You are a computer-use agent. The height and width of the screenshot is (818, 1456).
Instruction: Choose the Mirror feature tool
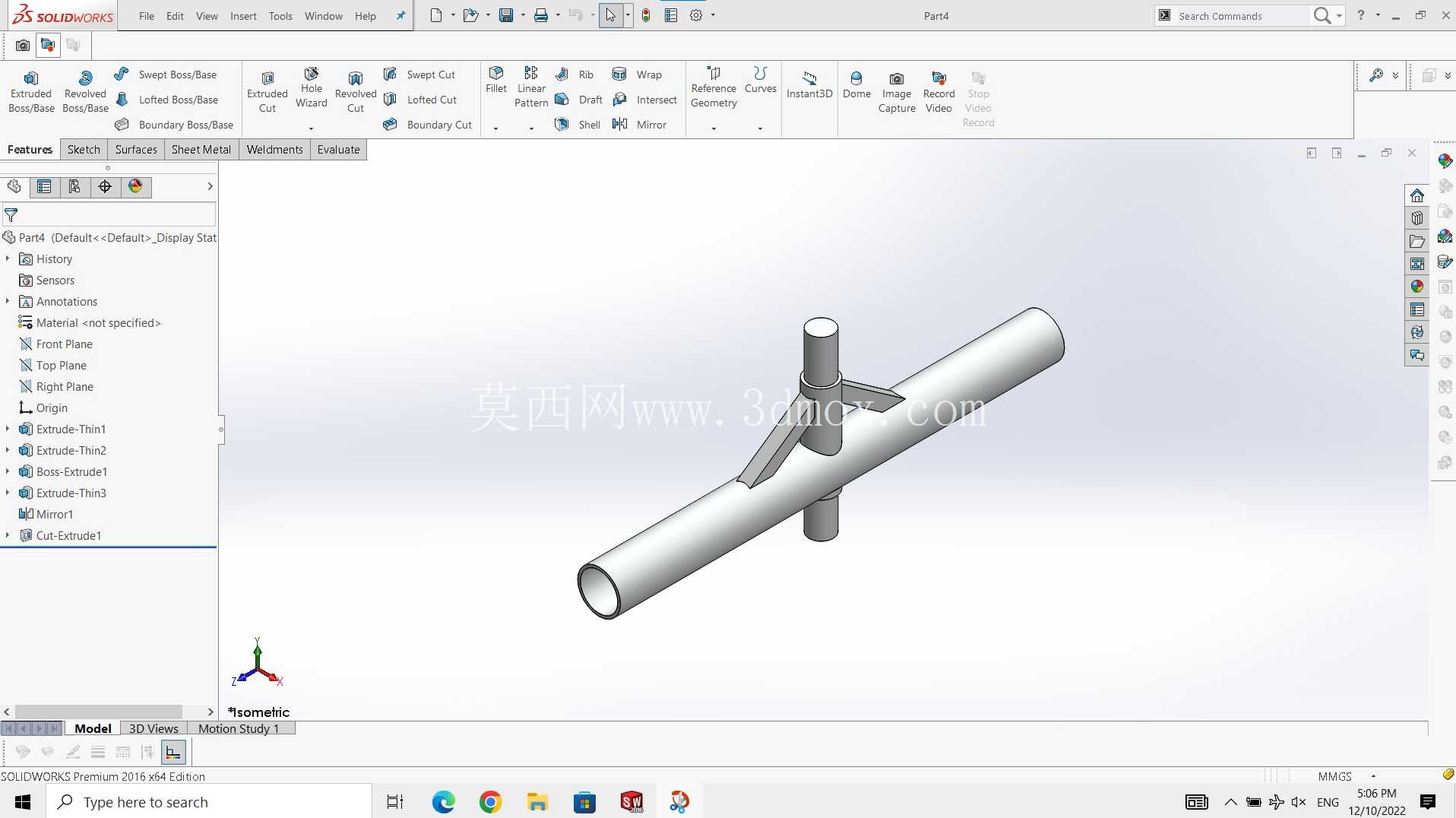click(640, 125)
